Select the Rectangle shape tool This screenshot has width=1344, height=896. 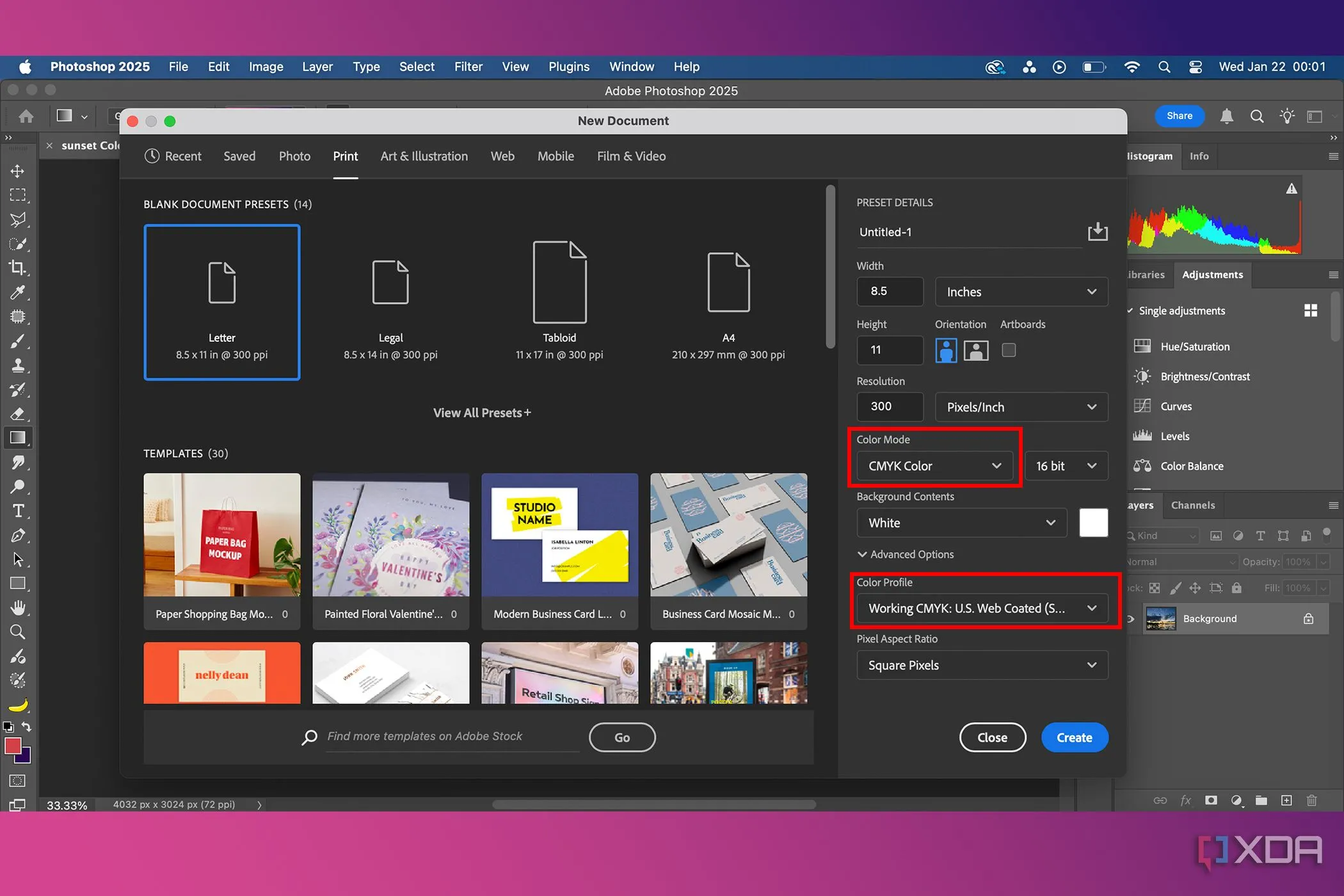[17, 584]
